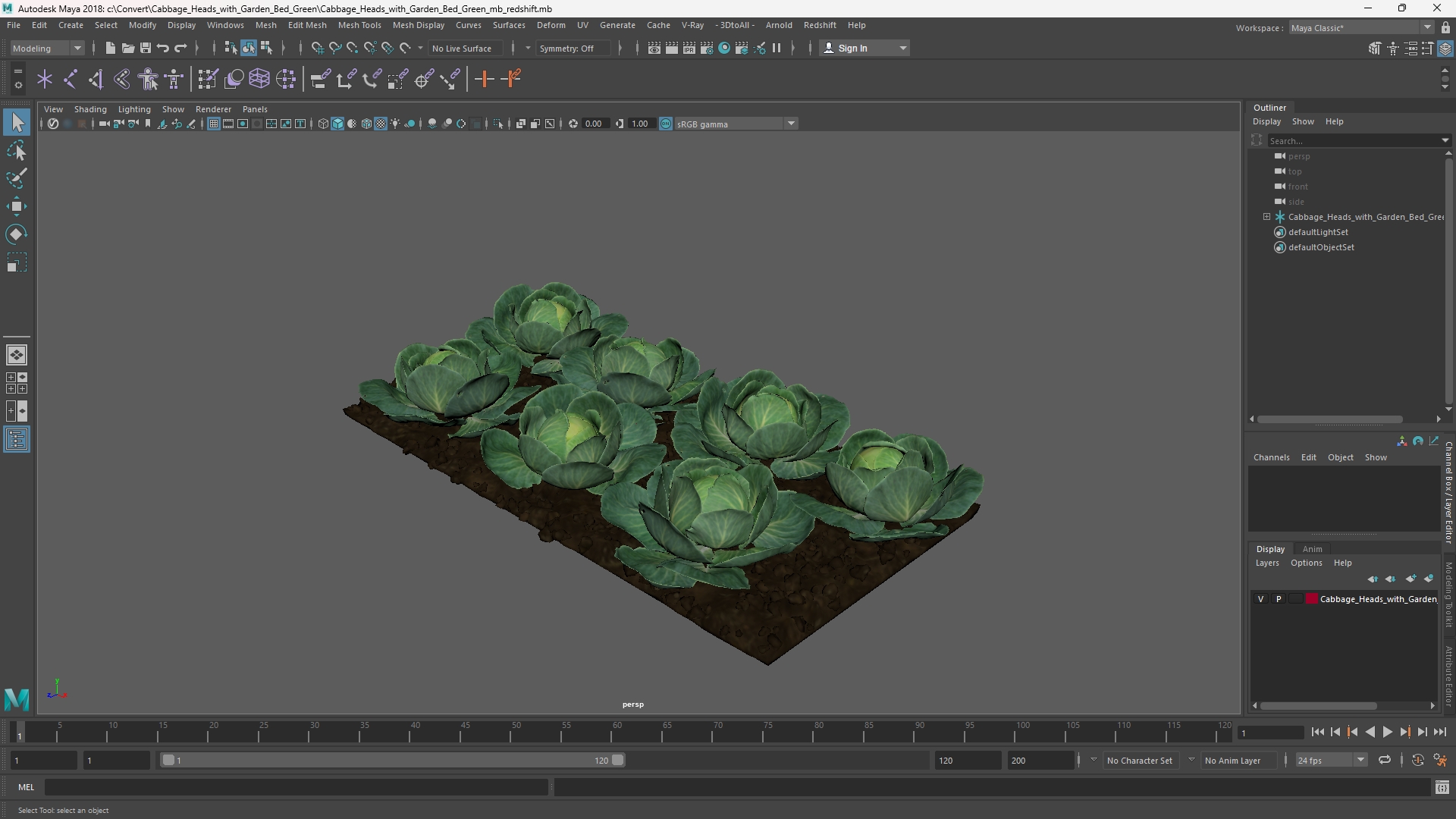Toggle the playback loop button
Screen dimensions: 1456x819
pyautogui.click(x=1385, y=760)
